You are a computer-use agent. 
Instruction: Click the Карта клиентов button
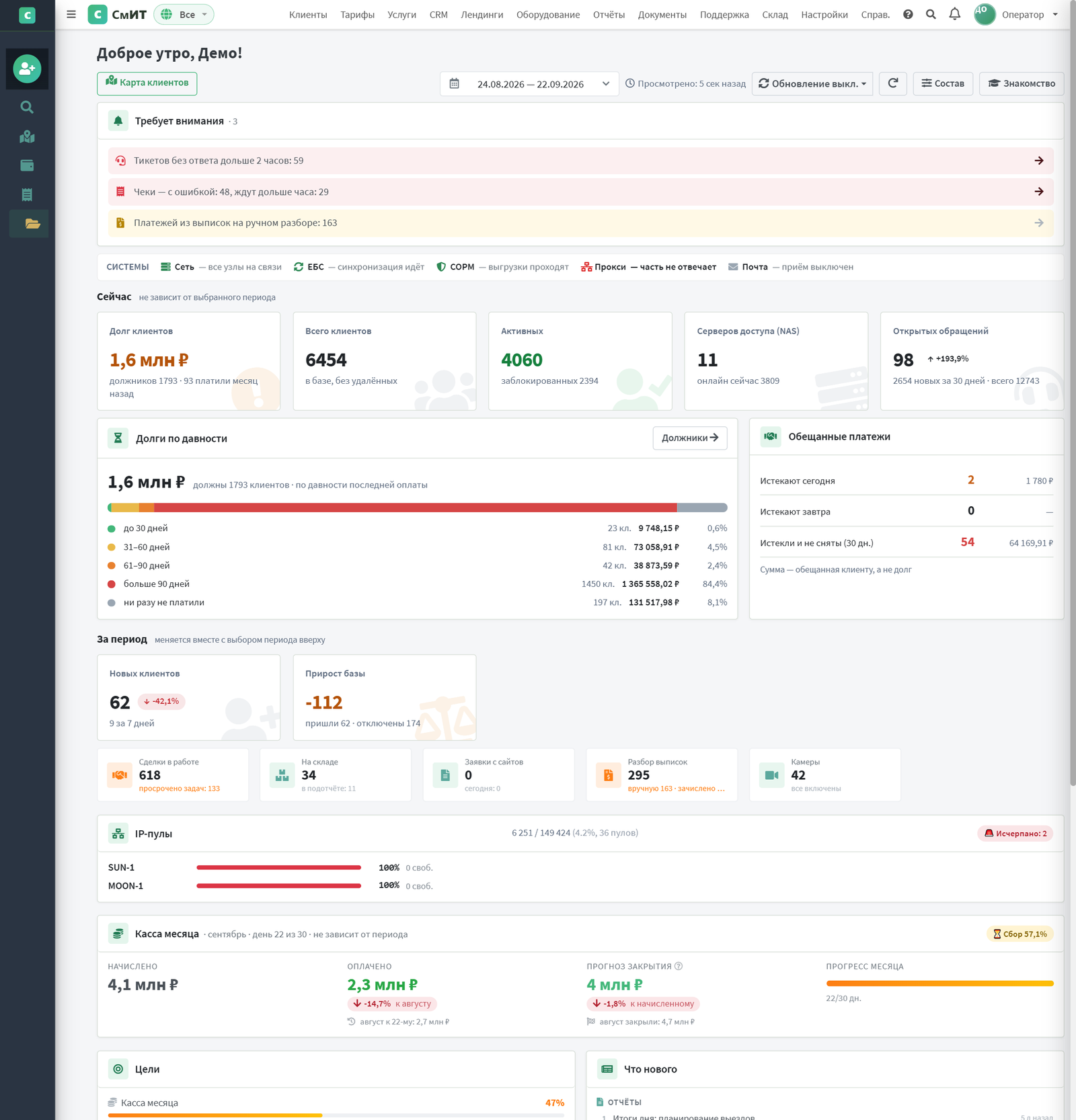[x=147, y=83]
